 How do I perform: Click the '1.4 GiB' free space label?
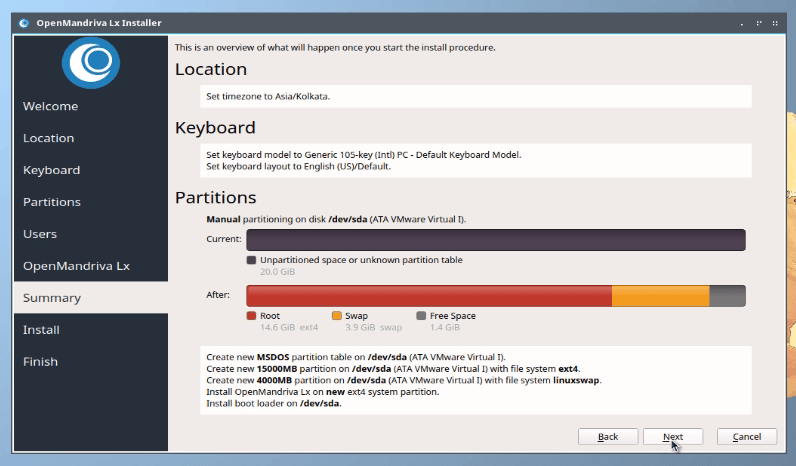[x=445, y=328]
